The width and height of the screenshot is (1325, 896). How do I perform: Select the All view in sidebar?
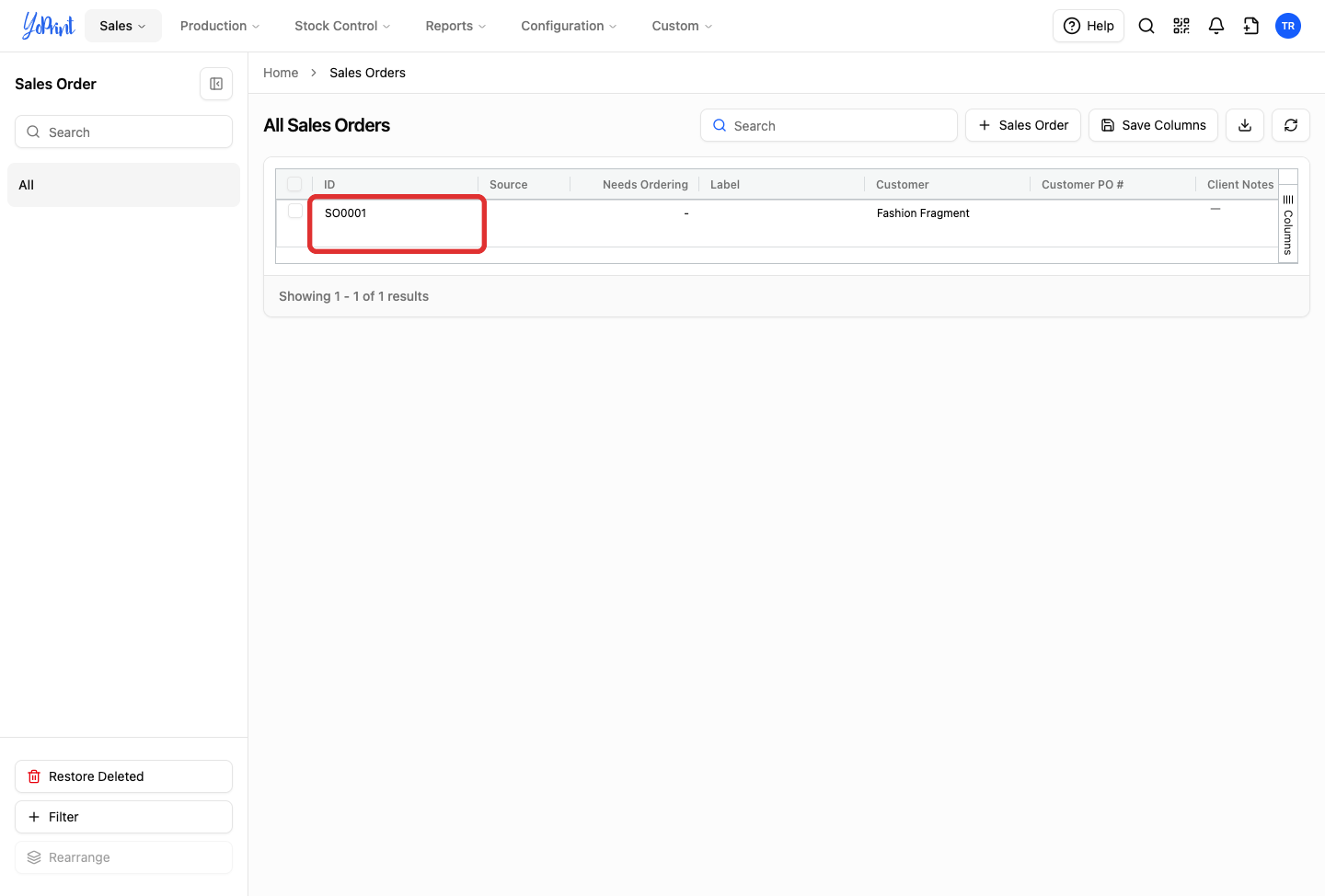[x=123, y=185]
